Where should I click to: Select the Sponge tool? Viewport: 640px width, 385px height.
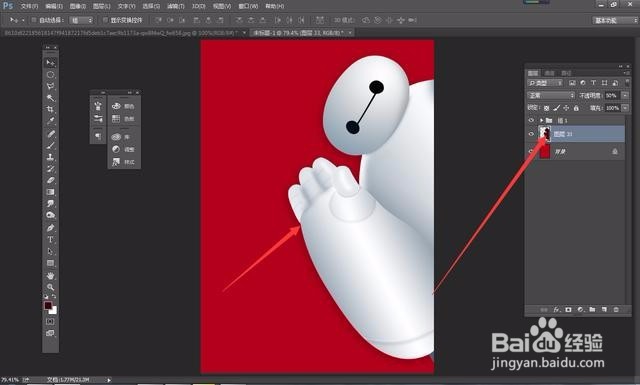(50, 215)
